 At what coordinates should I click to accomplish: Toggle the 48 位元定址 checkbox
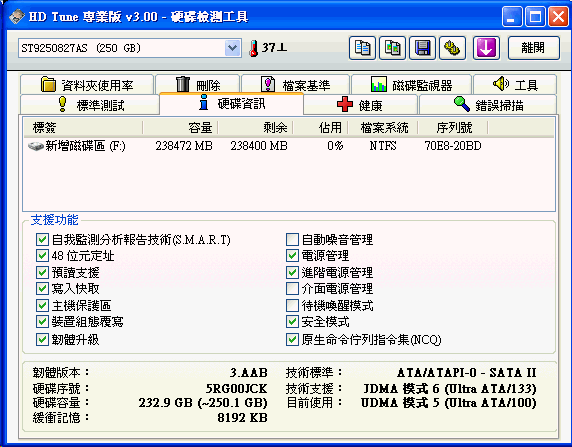click(42, 256)
